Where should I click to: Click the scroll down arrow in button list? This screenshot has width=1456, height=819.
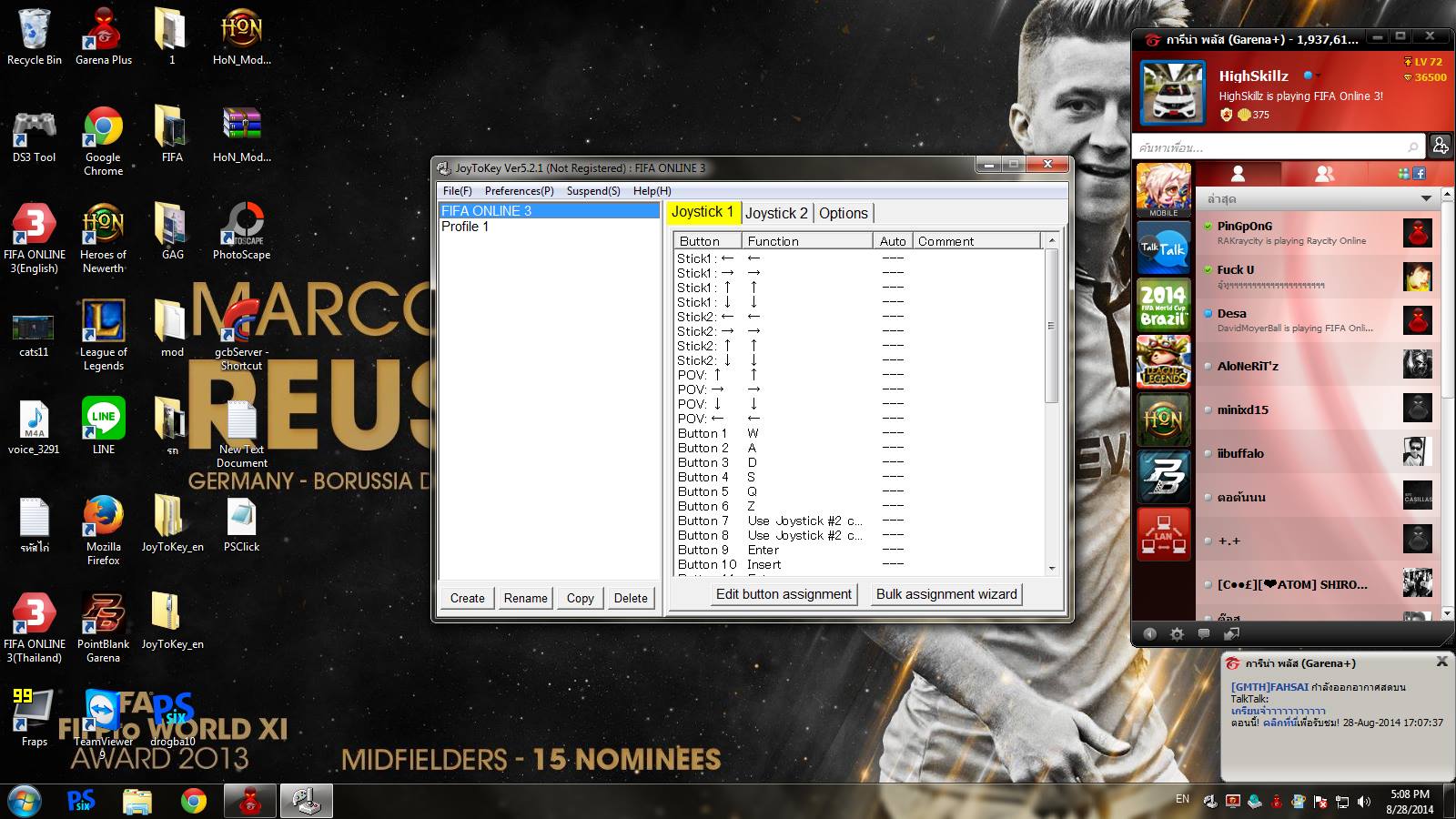(1052, 568)
